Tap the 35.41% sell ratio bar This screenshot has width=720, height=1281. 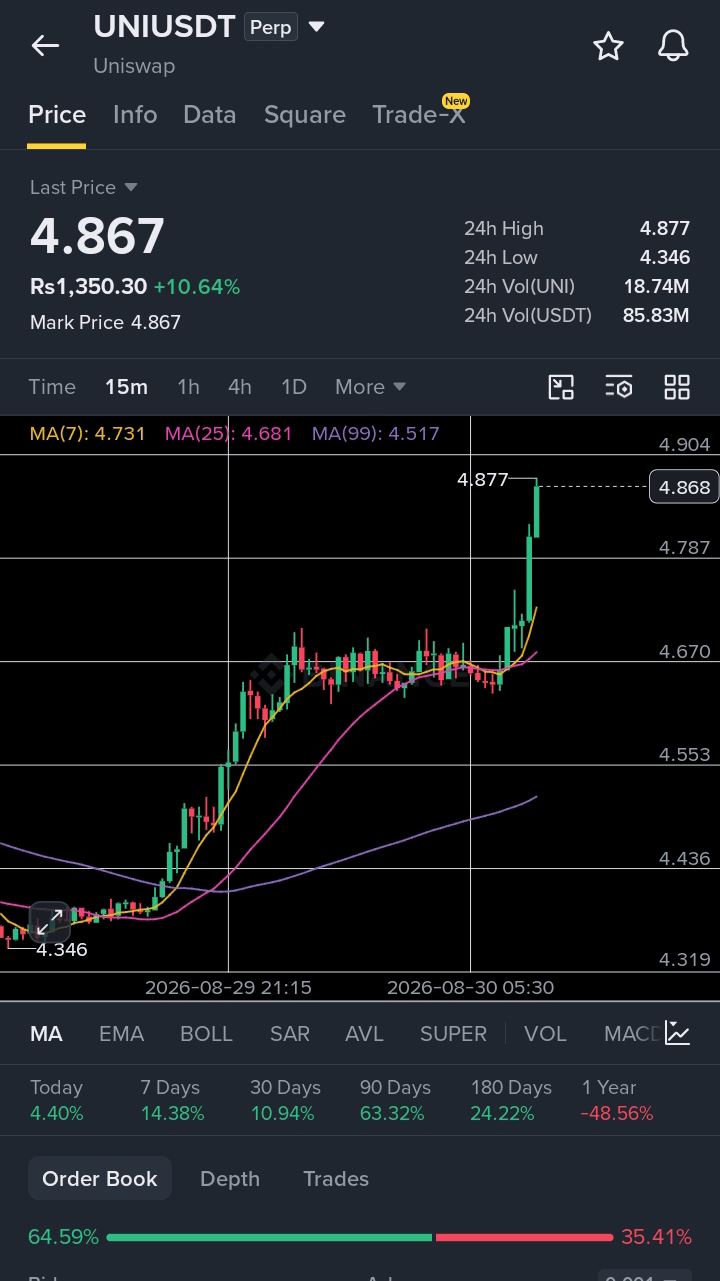point(524,1237)
